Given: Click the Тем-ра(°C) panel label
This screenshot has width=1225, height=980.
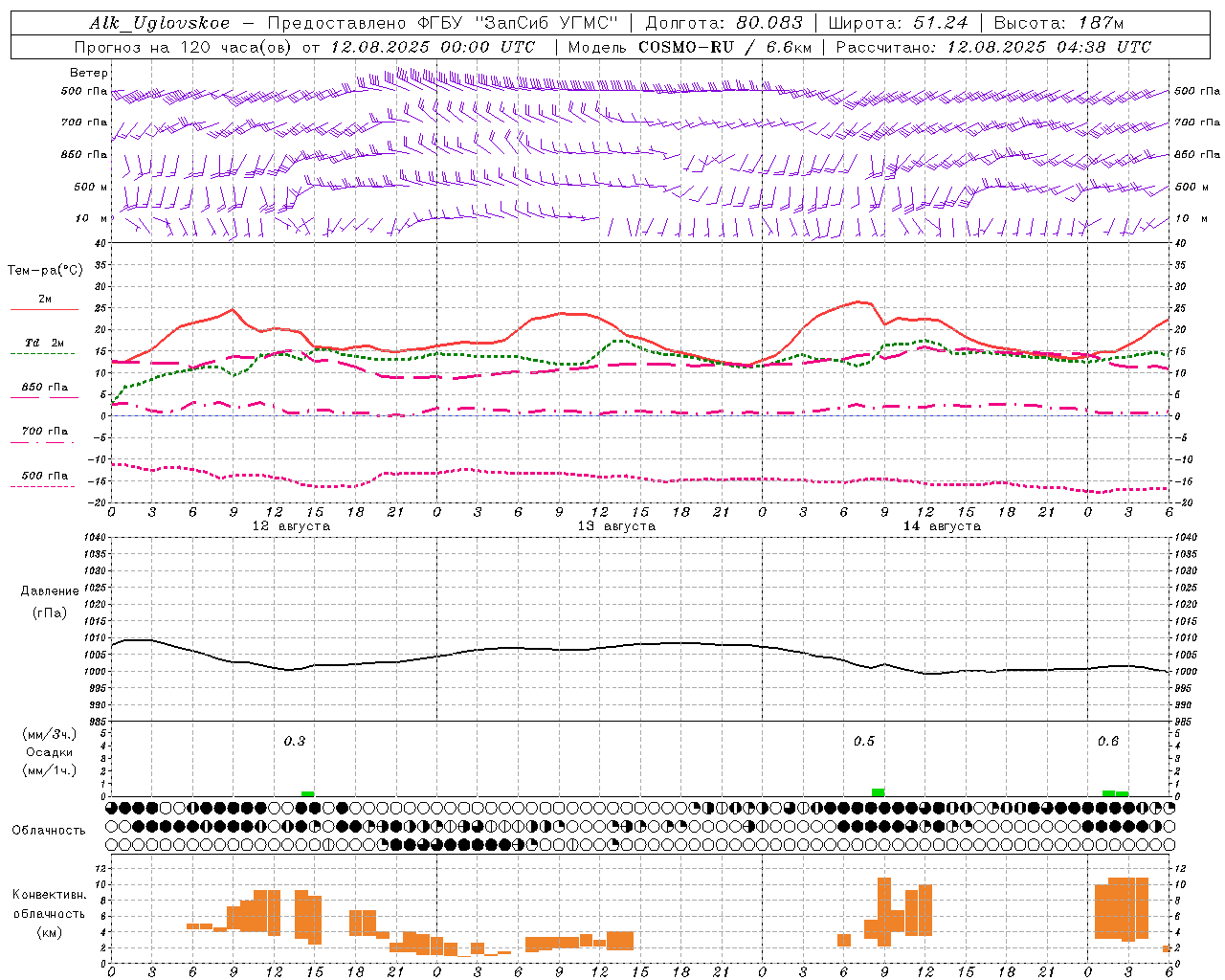Looking at the screenshot, I should pos(45,271).
